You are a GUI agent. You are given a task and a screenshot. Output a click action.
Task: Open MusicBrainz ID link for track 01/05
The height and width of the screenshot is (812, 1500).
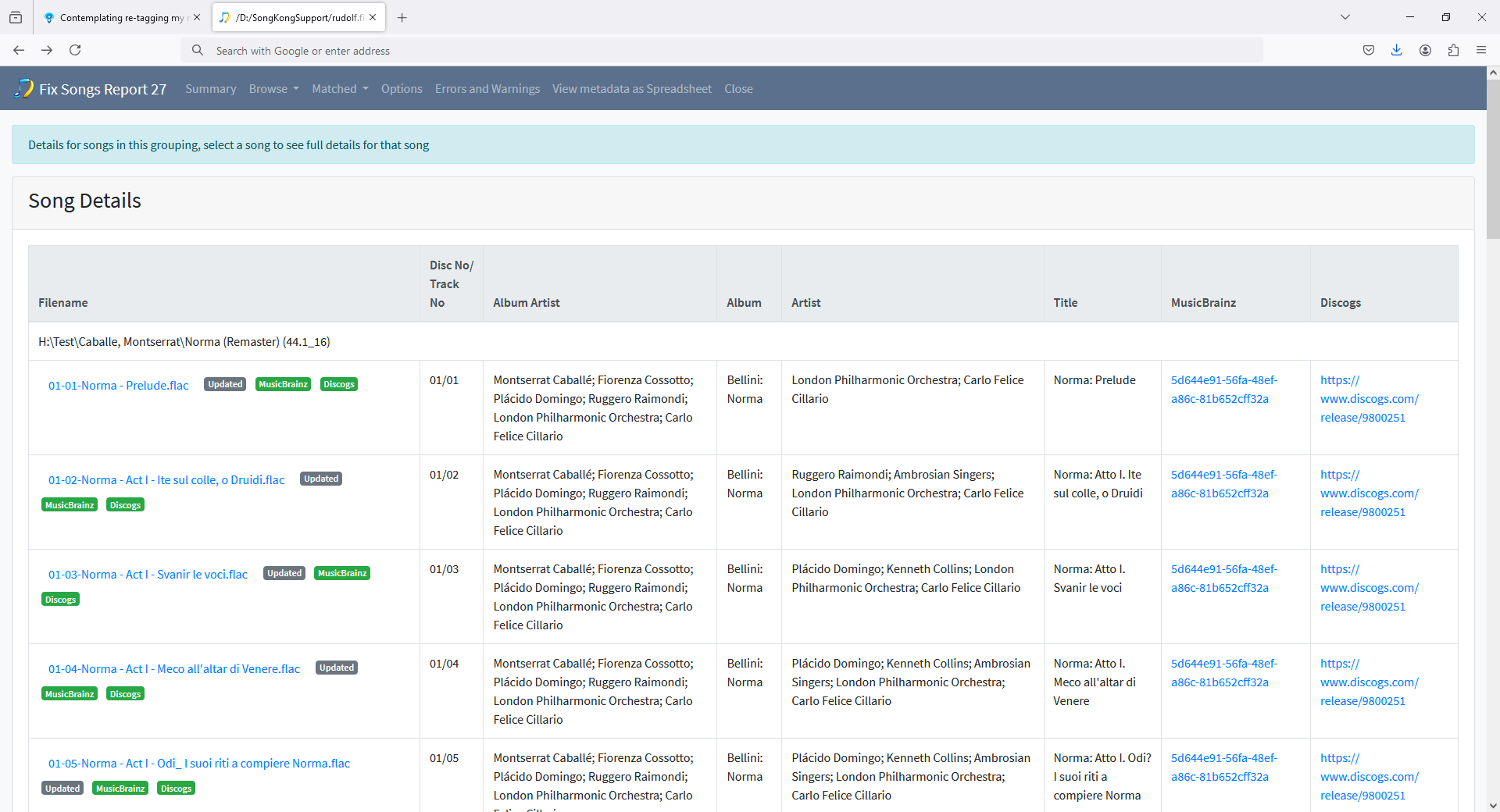pos(1223,767)
